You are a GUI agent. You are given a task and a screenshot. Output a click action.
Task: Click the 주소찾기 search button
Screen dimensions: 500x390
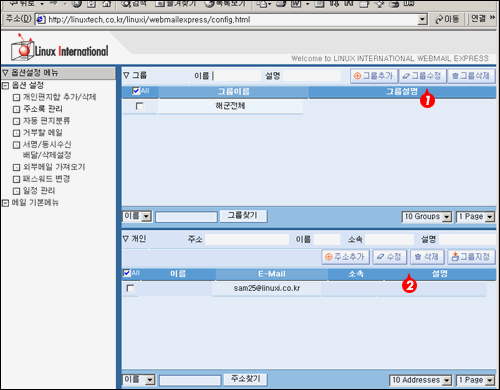point(246,379)
